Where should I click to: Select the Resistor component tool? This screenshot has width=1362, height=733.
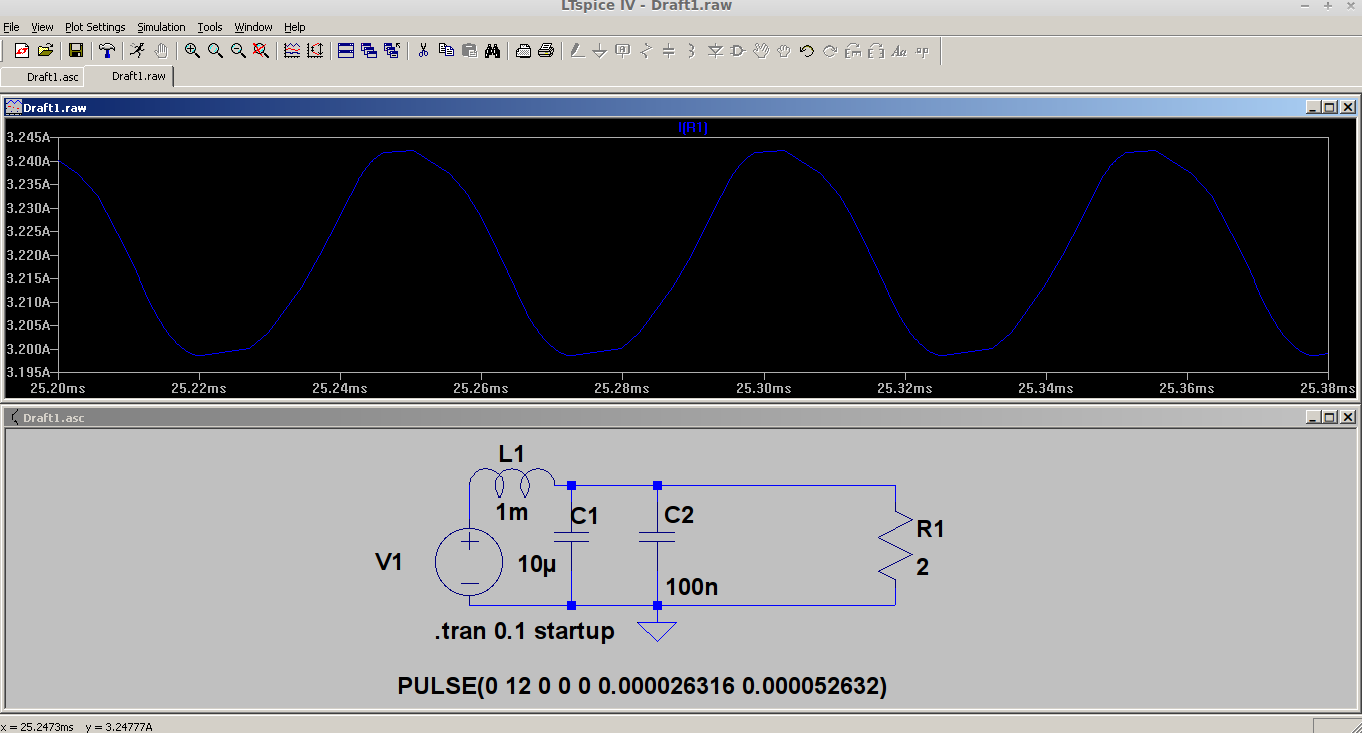coord(646,51)
